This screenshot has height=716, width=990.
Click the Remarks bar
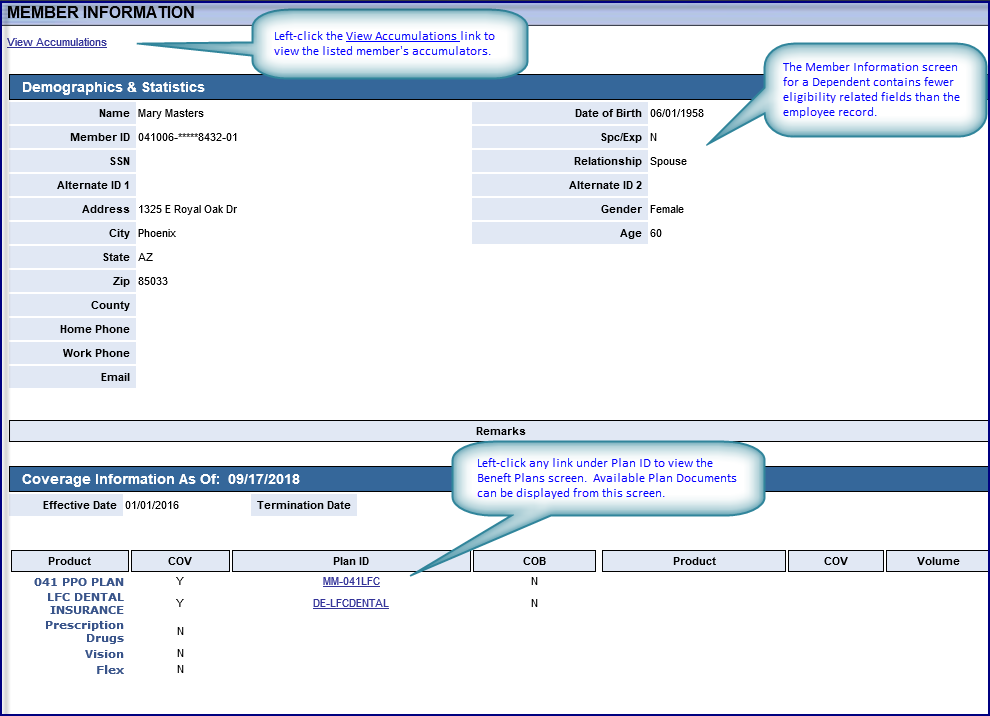pyautogui.click(x=500, y=431)
